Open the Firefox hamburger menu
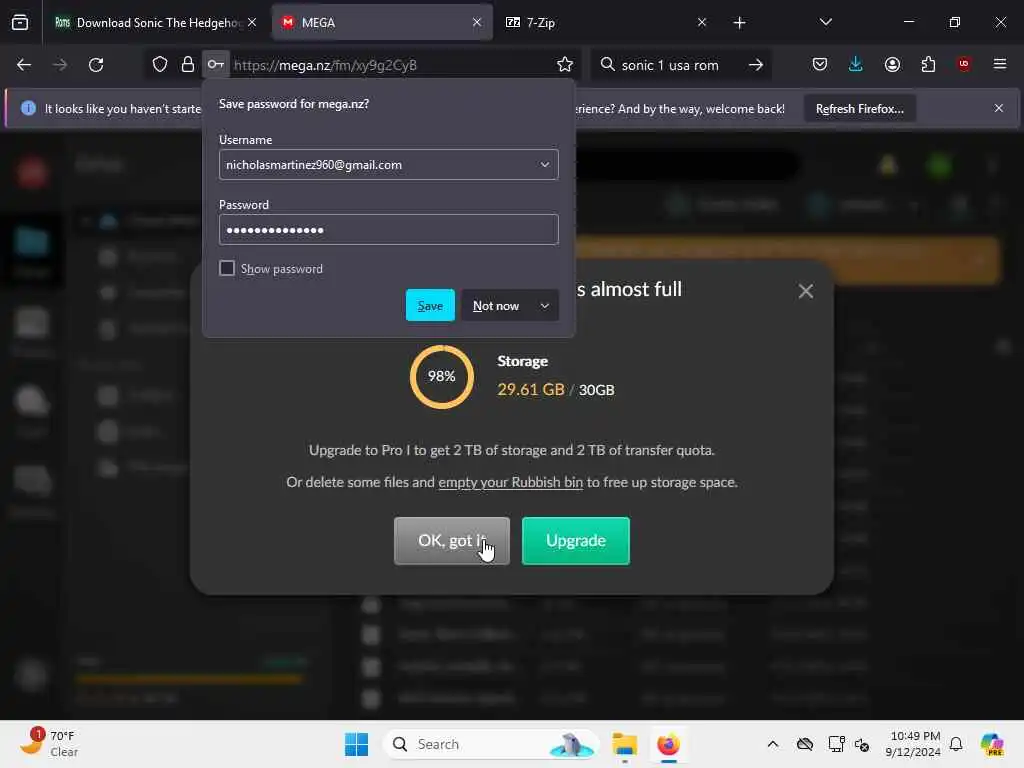 1000,64
